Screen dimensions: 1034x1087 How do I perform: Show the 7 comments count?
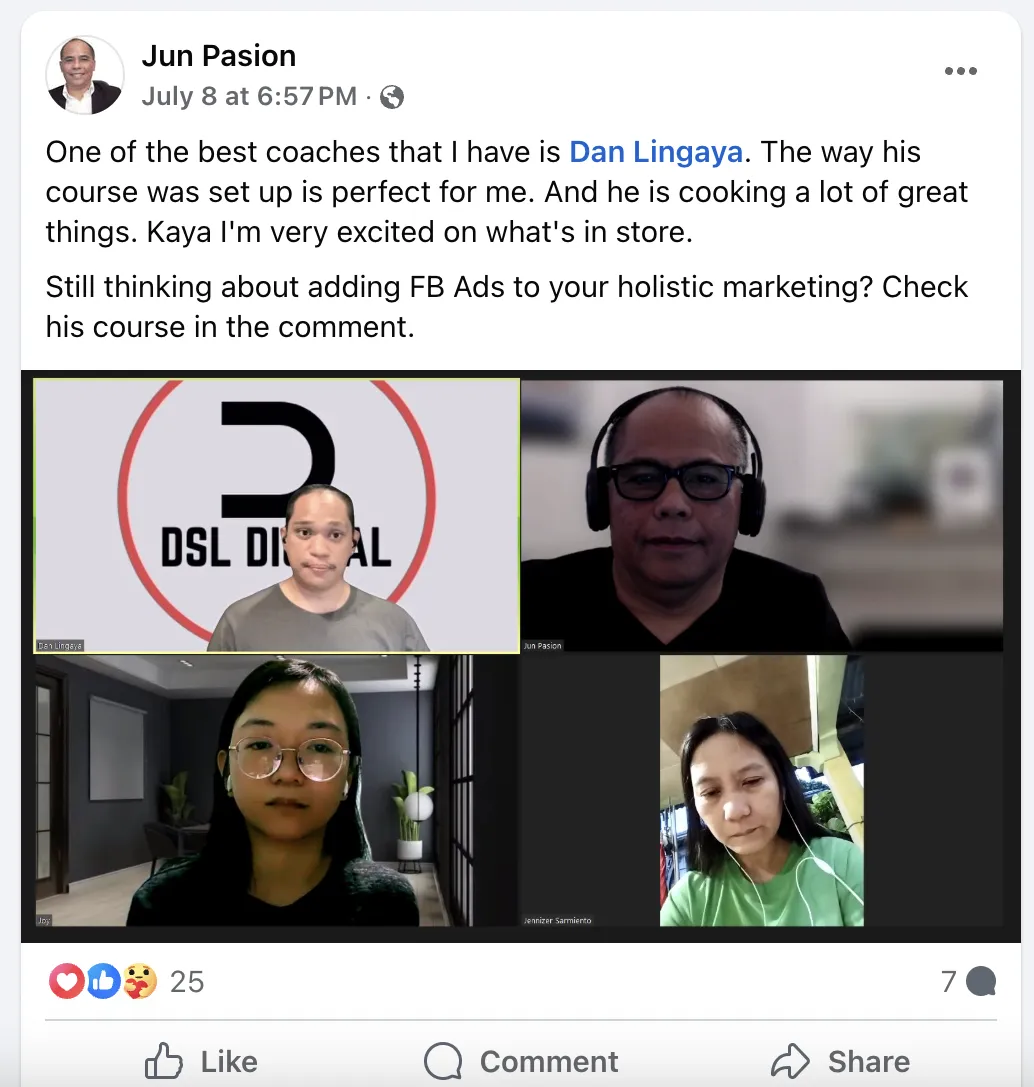coord(949,982)
